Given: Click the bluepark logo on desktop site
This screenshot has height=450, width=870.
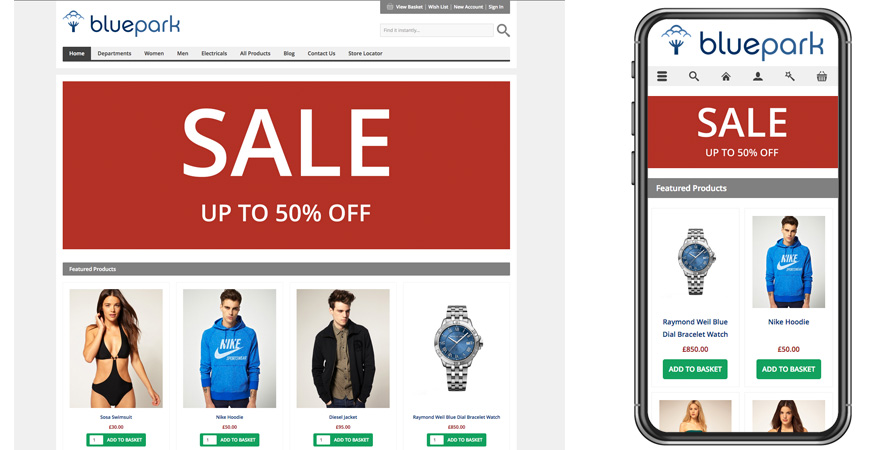Looking at the screenshot, I should (122, 23).
